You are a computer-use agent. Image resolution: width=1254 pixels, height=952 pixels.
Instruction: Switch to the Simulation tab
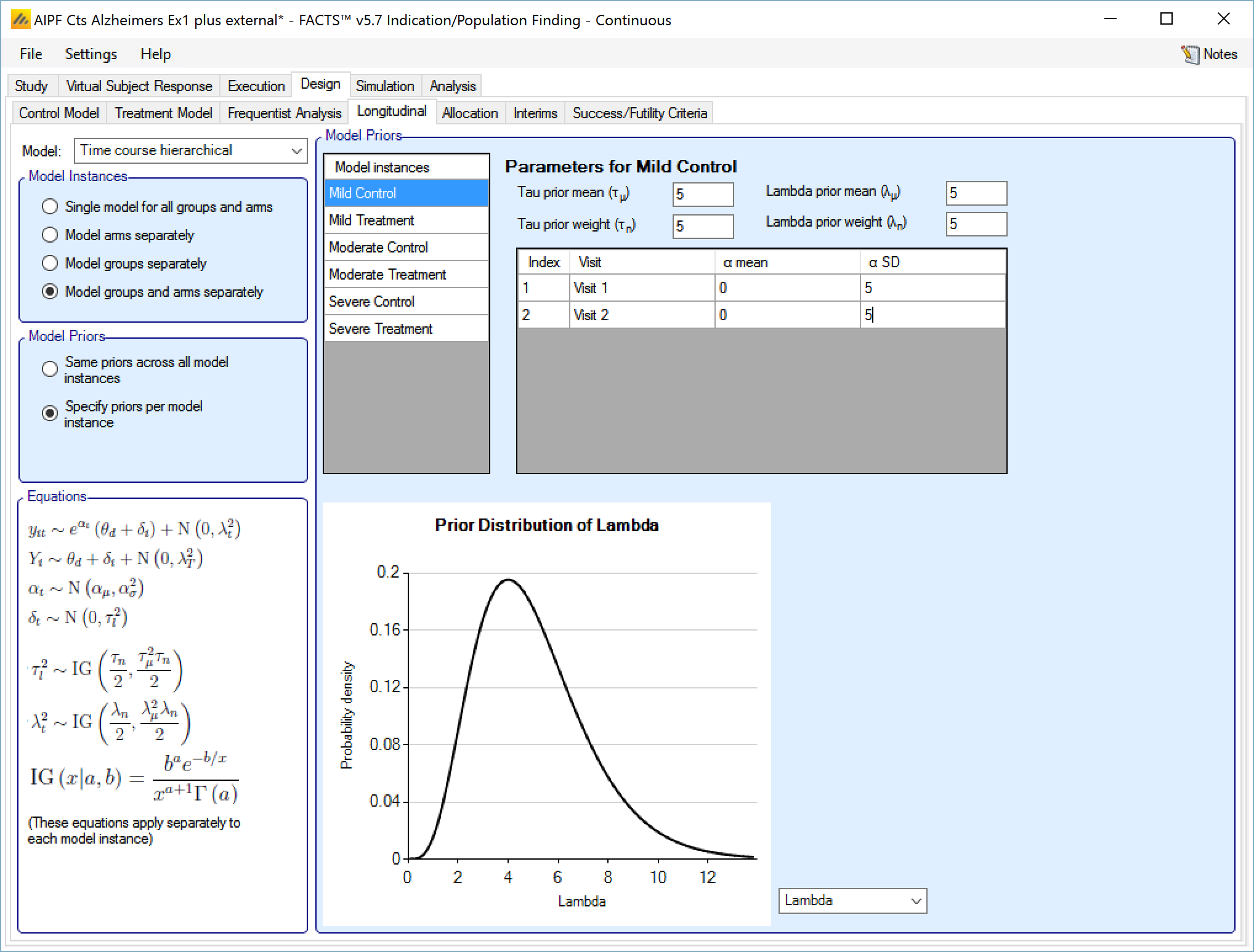pyautogui.click(x=385, y=86)
